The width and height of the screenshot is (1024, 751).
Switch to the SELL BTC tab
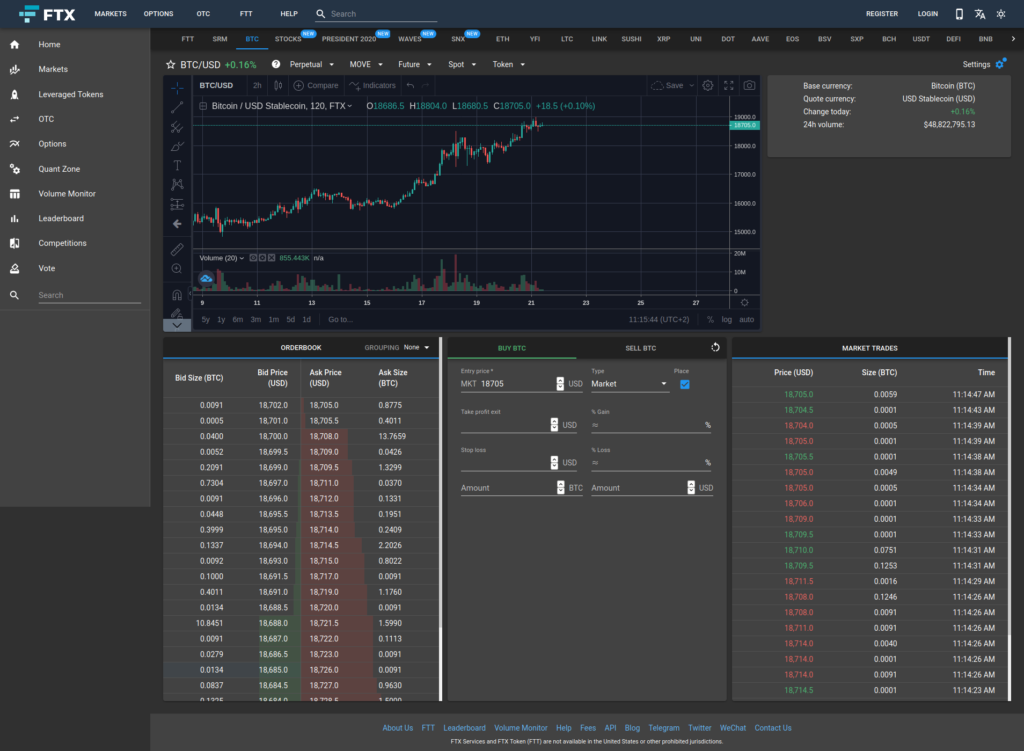coord(641,348)
